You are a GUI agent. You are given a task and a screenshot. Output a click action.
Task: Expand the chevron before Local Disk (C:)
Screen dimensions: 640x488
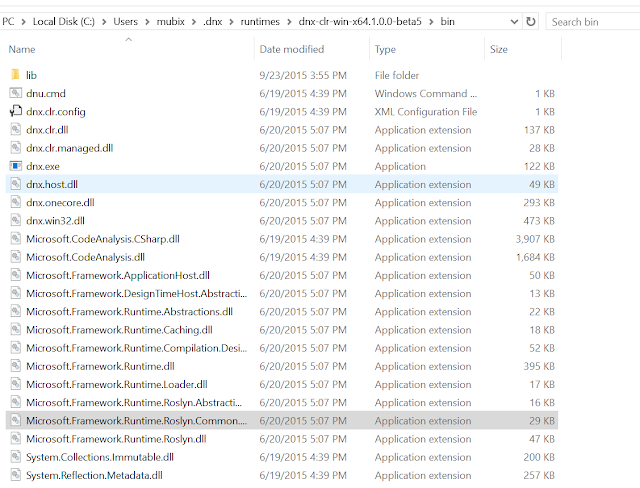click(24, 22)
